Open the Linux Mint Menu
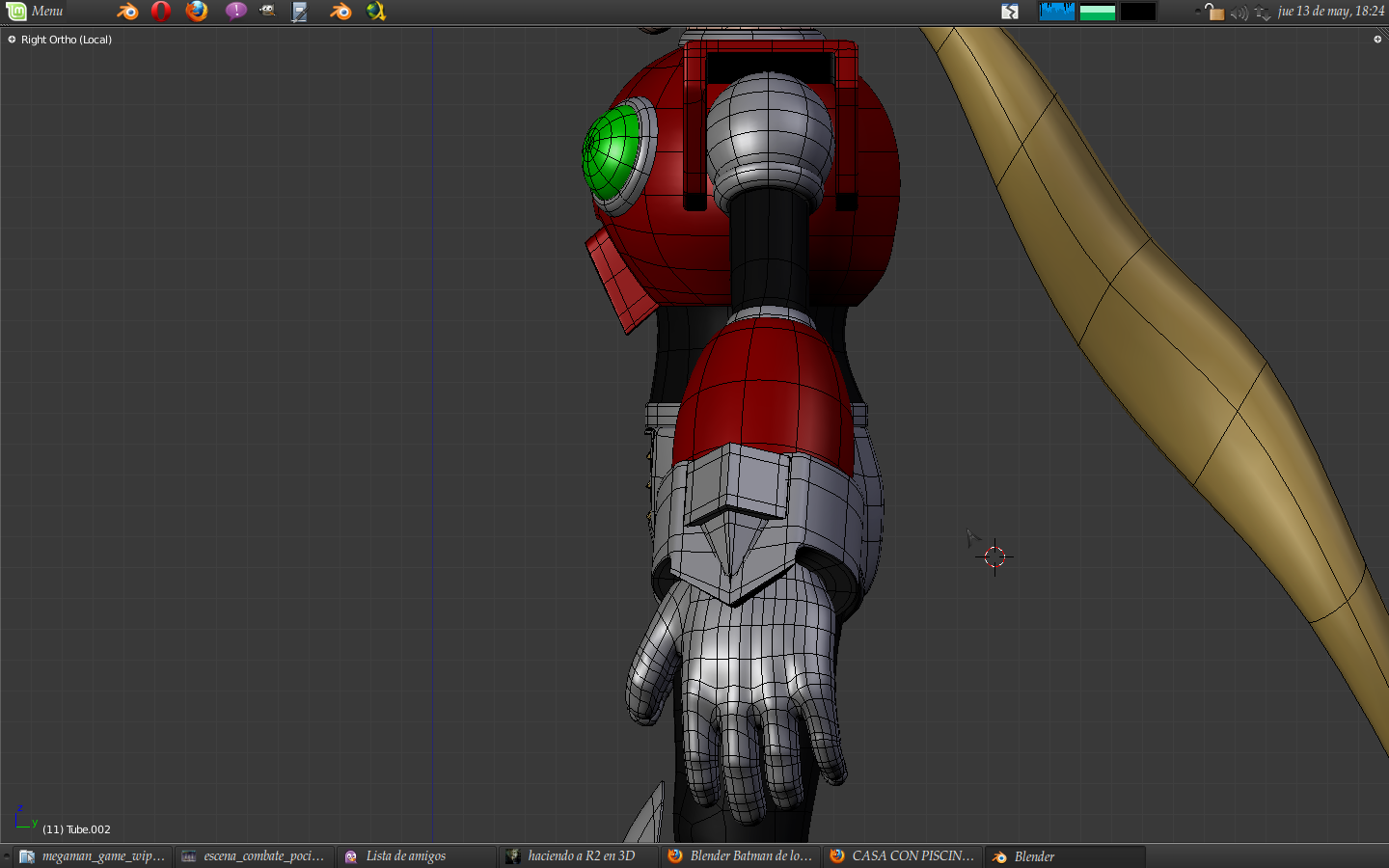This screenshot has height=868, width=1389. [35, 12]
